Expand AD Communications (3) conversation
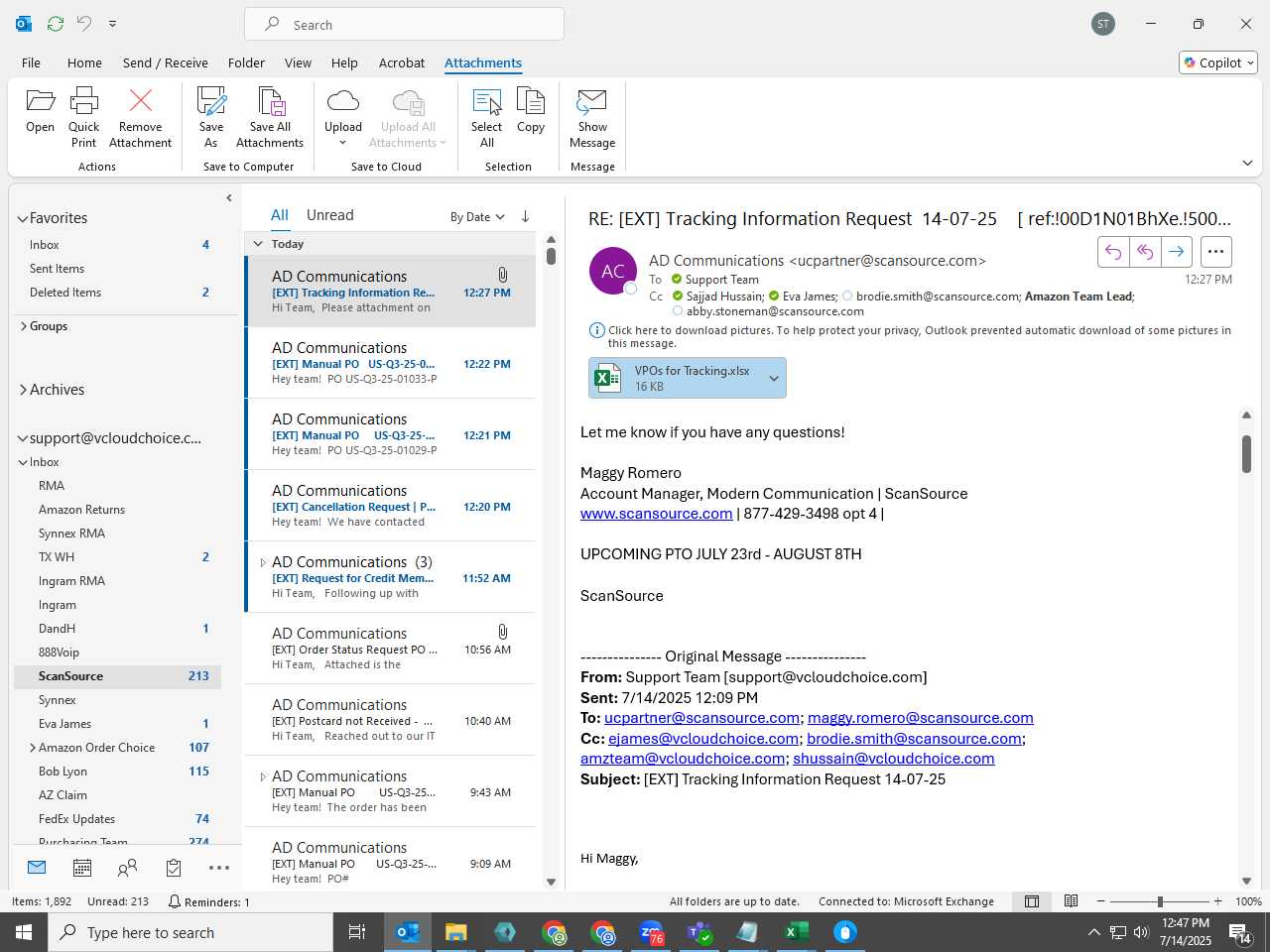The image size is (1270, 952). (263, 562)
